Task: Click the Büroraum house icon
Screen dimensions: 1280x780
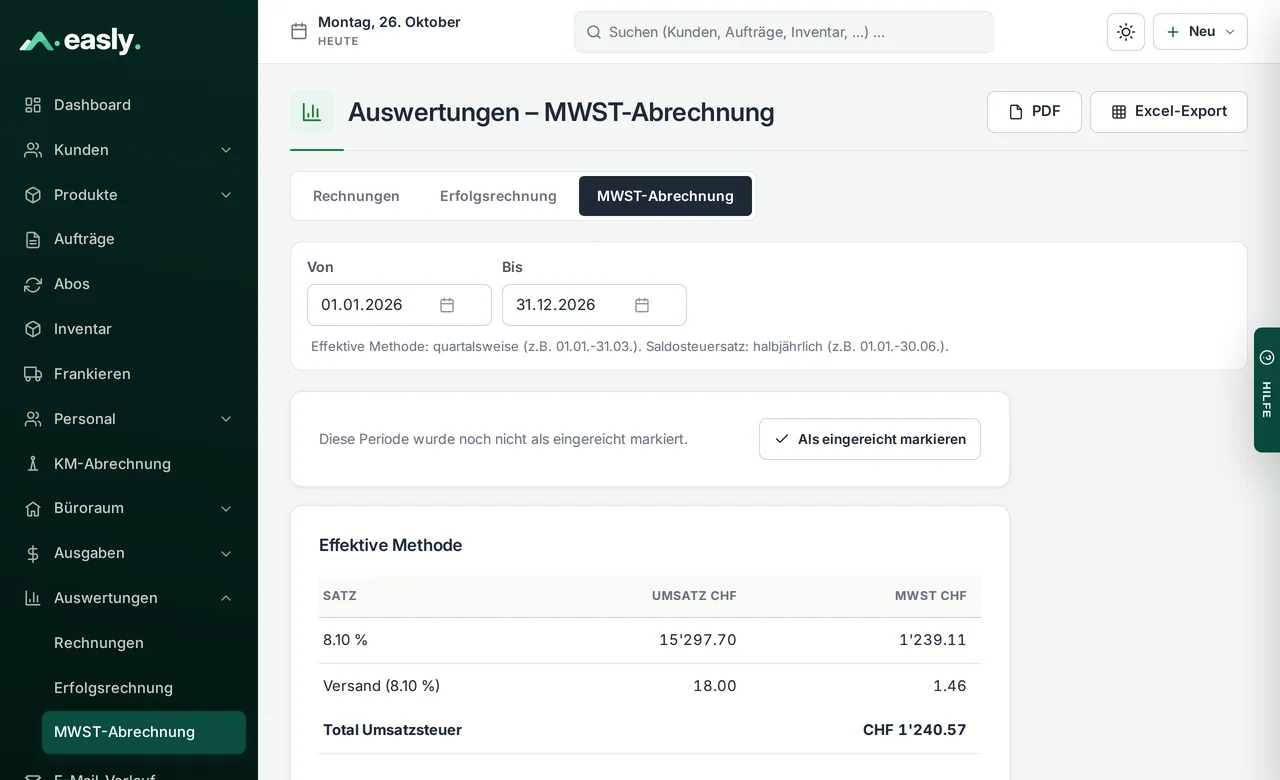Action: click(33, 508)
